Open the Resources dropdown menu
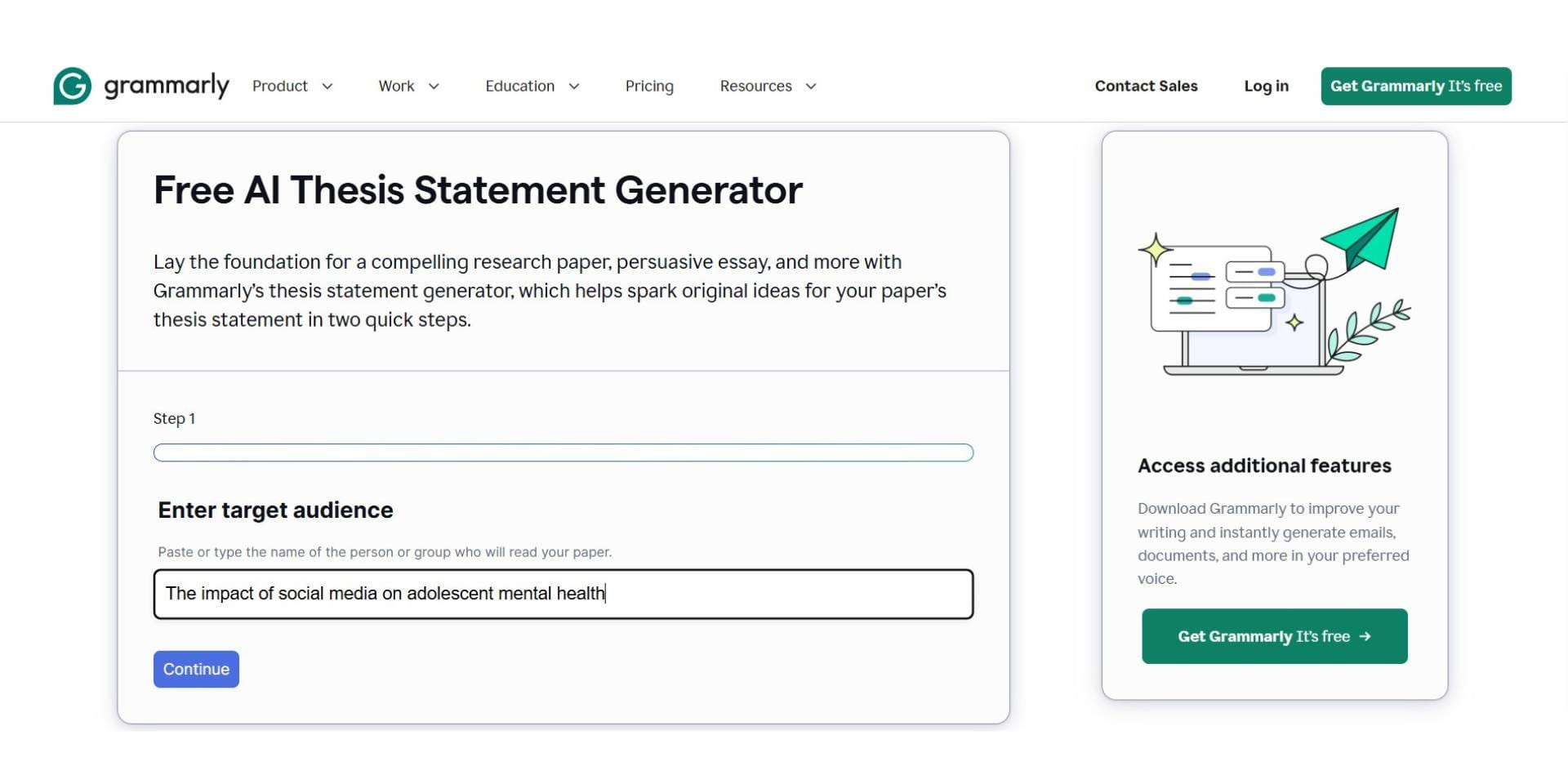The image size is (1568, 784). pos(766,86)
